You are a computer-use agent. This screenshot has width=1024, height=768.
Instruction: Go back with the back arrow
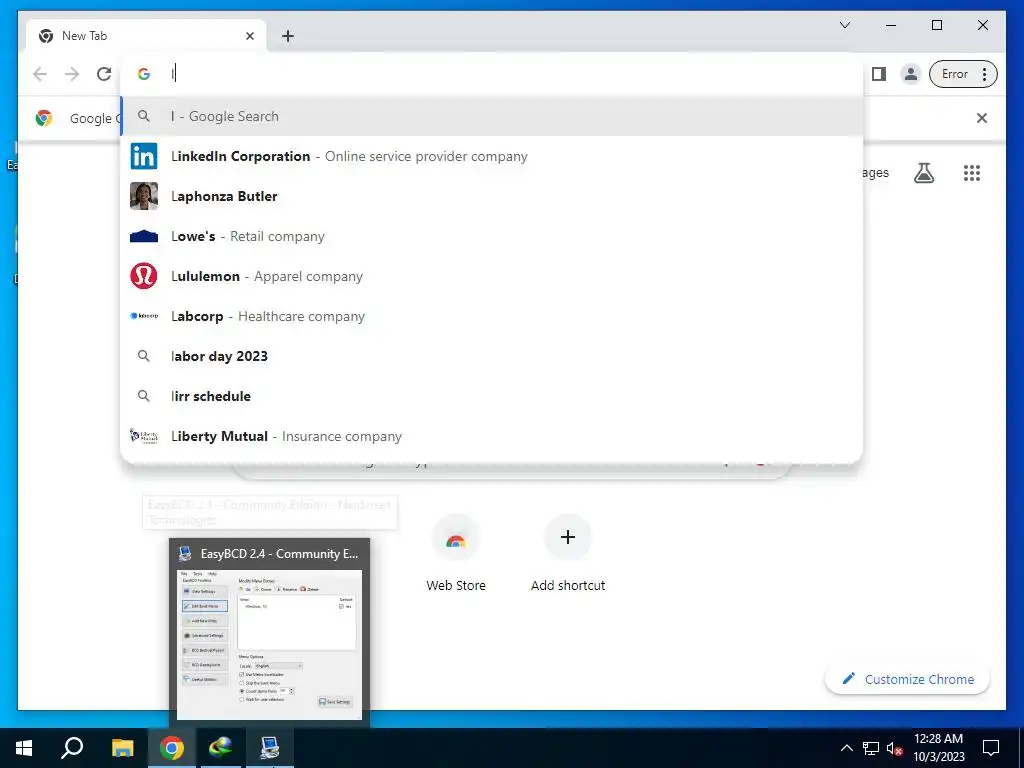point(40,74)
